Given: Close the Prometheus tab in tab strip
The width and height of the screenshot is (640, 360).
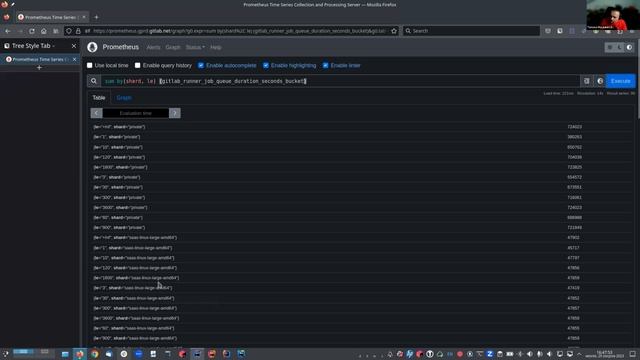Looking at the screenshot, I should click(84, 17).
